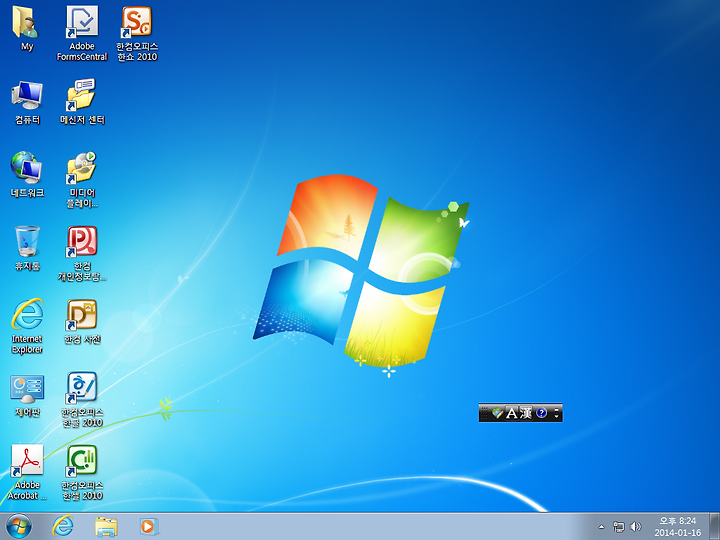Open the Windows Start menu orb
This screenshot has width=720, height=540.
tap(19, 526)
